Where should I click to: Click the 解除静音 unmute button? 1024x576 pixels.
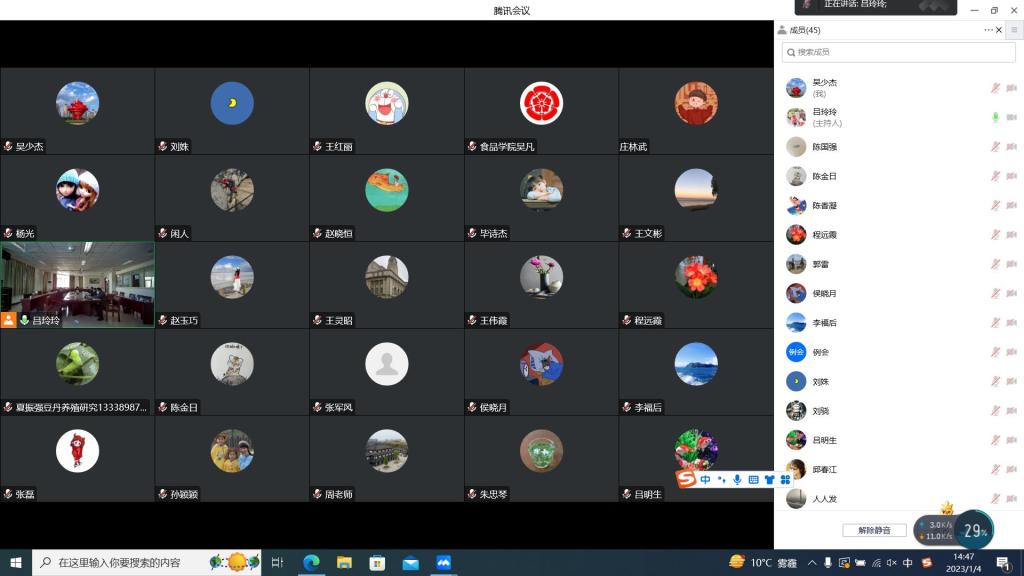click(873, 530)
